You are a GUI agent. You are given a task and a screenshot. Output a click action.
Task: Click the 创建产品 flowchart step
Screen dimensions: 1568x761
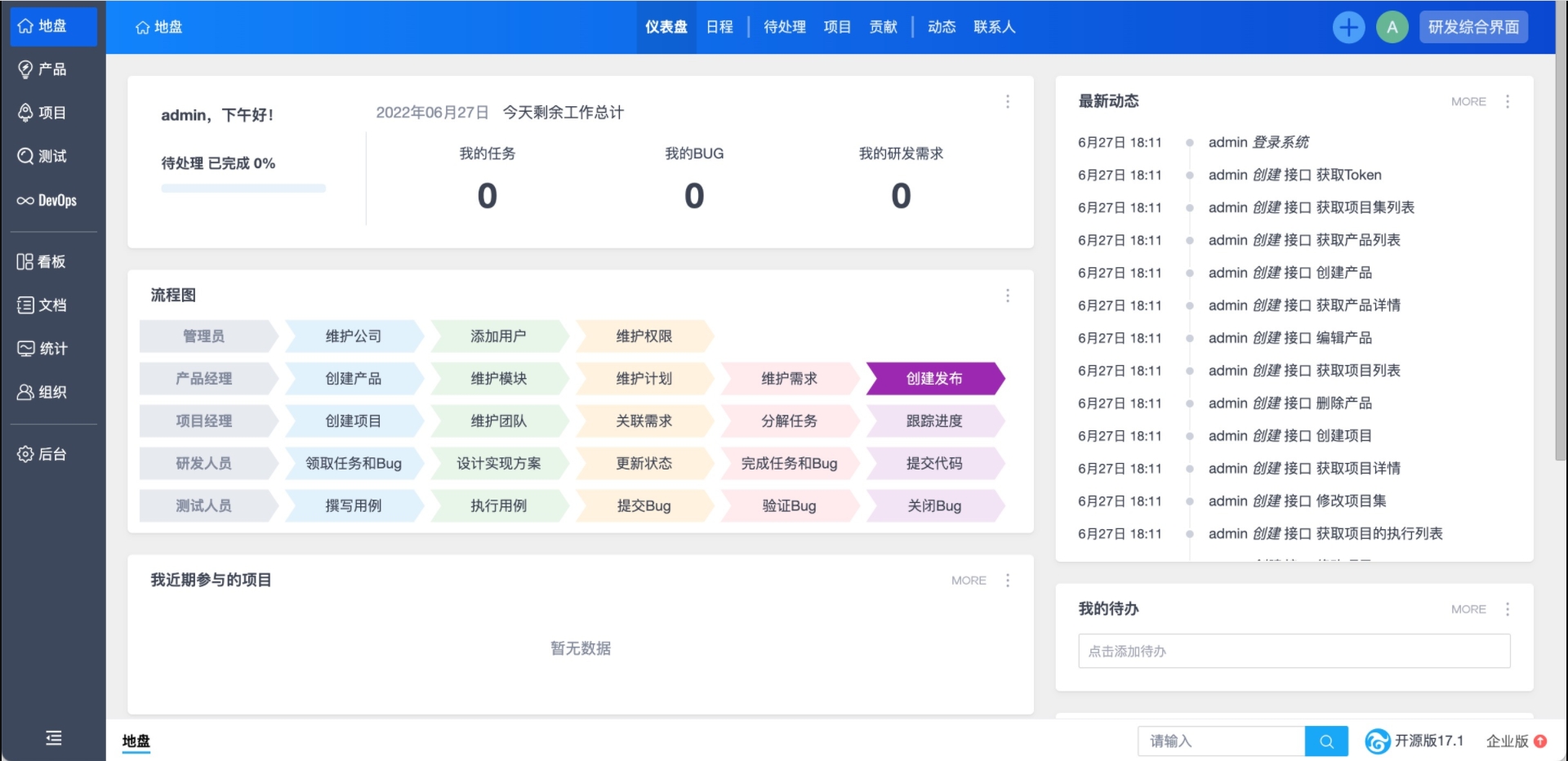[x=354, y=378]
